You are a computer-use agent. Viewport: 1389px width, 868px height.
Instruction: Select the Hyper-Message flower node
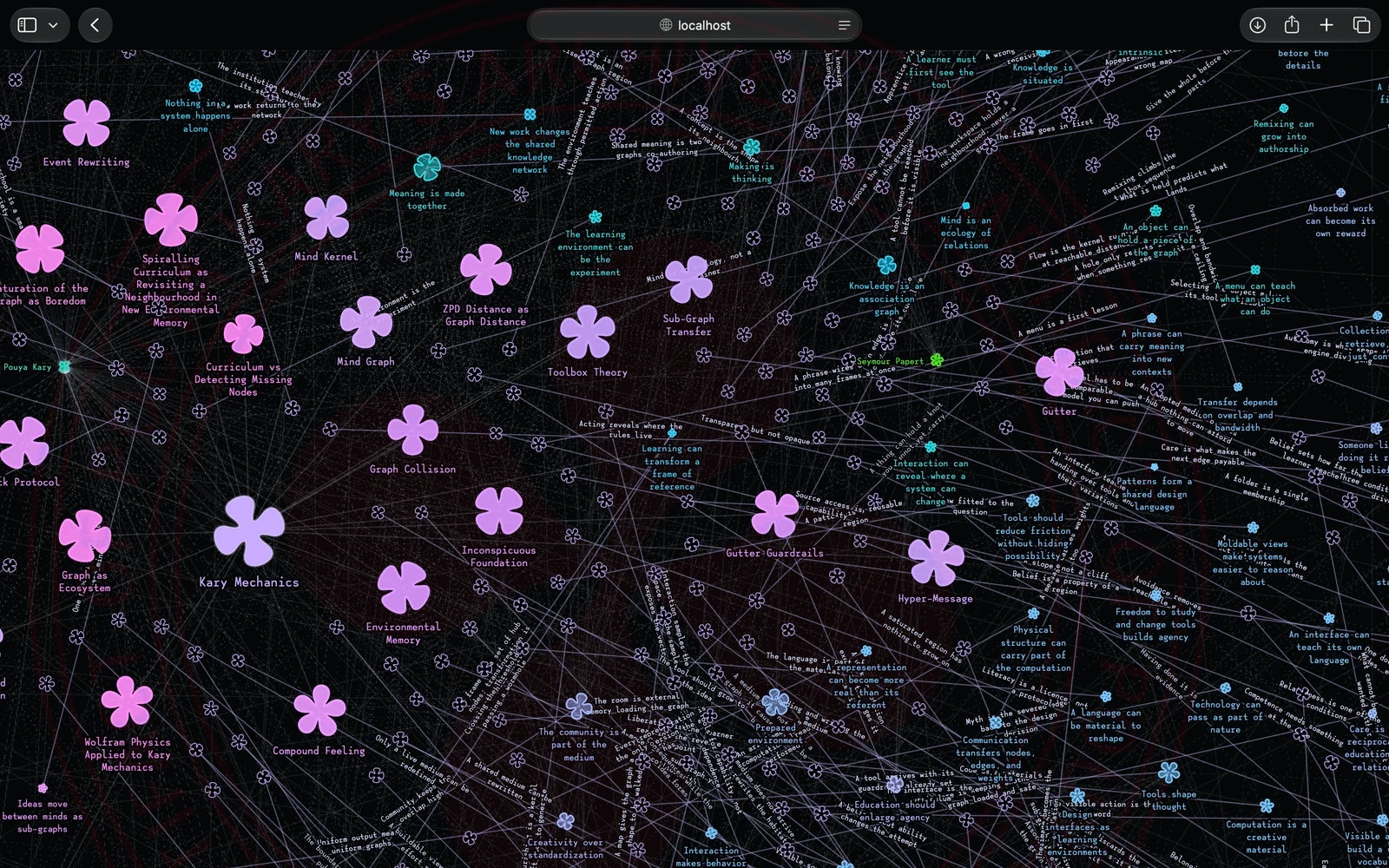coord(936,558)
